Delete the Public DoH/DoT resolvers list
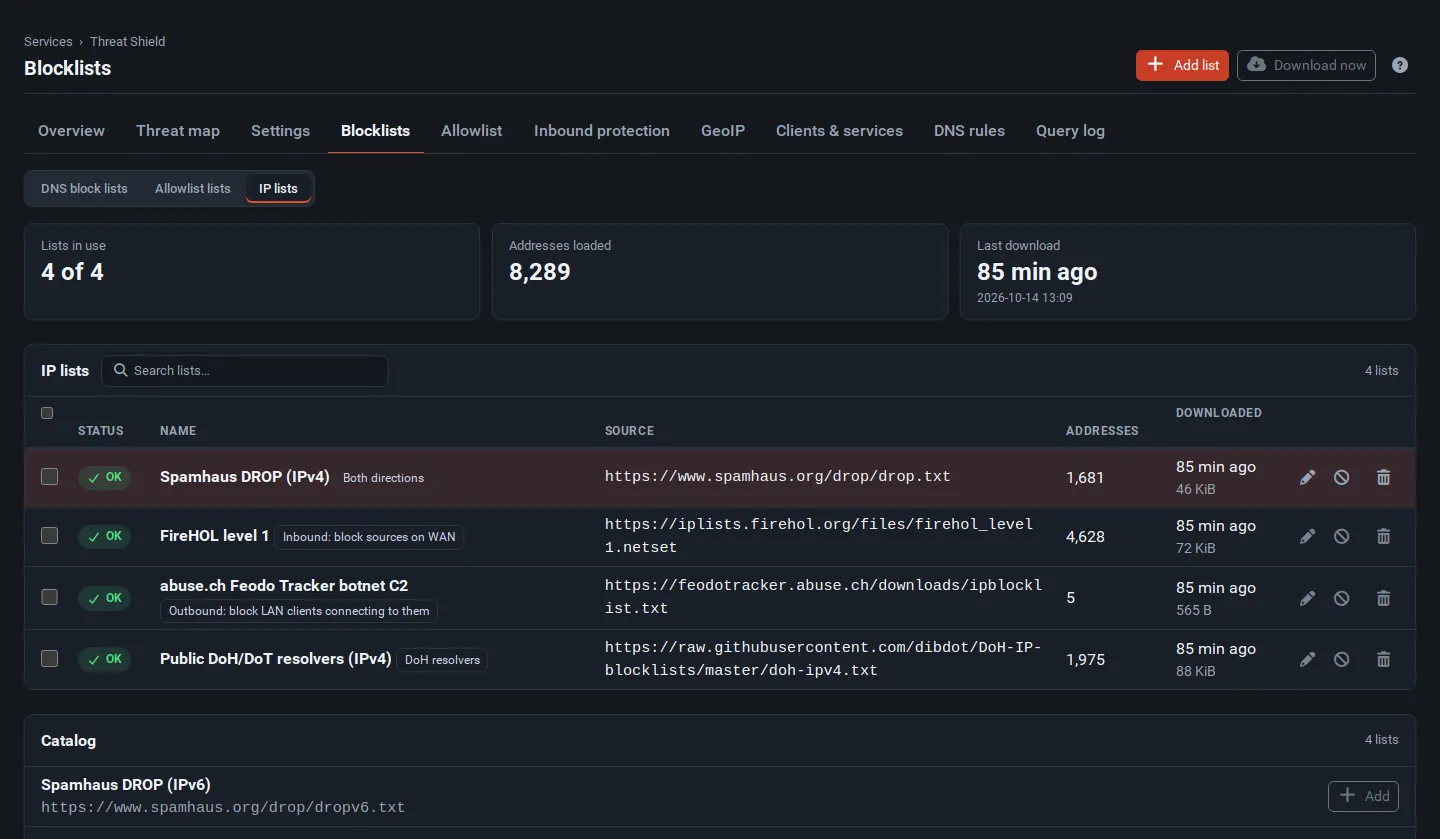This screenshot has width=1440, height=839. point(1384,659)
